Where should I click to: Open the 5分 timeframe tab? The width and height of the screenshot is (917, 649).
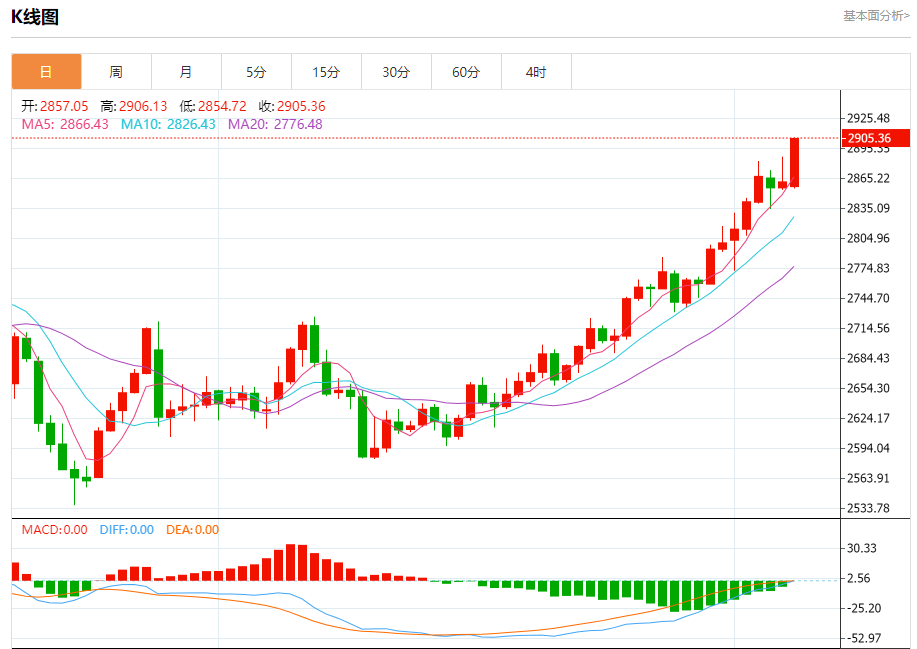256,72
